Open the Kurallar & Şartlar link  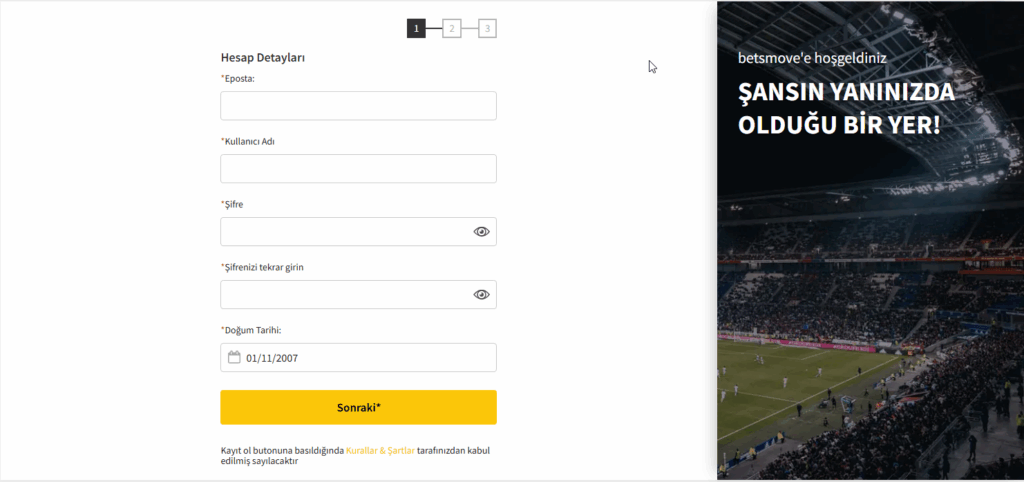click(x=379, y=451)
